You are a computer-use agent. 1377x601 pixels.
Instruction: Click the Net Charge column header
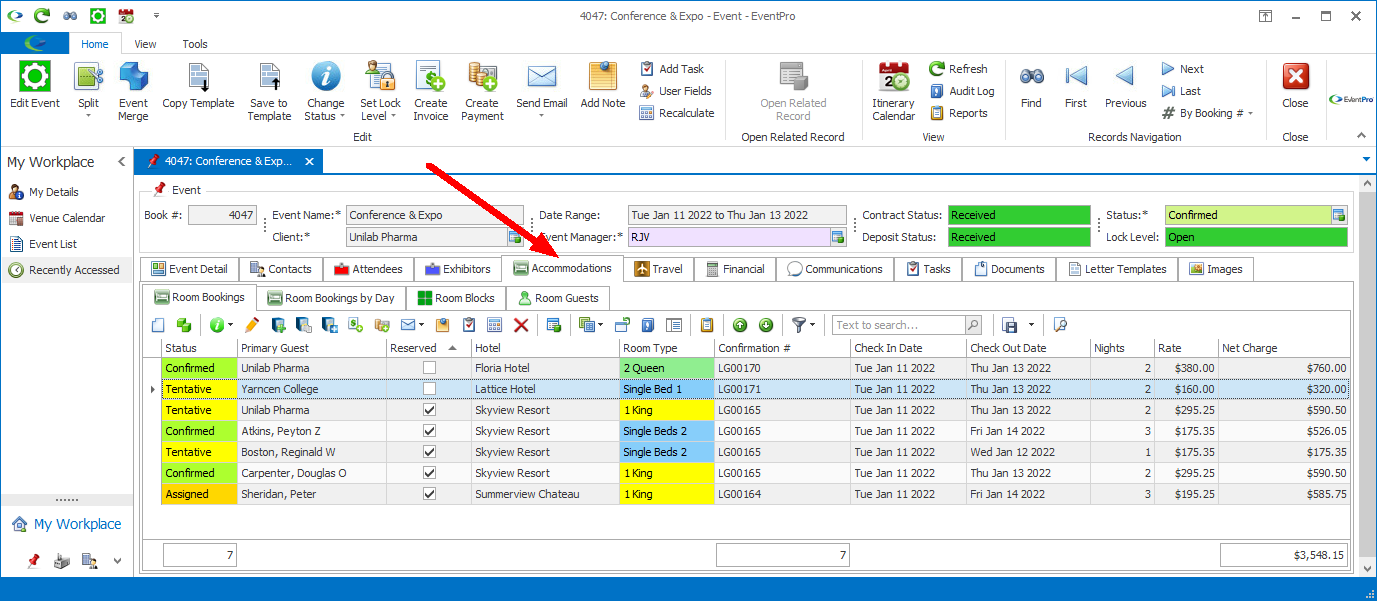[x=1284, y=348]
